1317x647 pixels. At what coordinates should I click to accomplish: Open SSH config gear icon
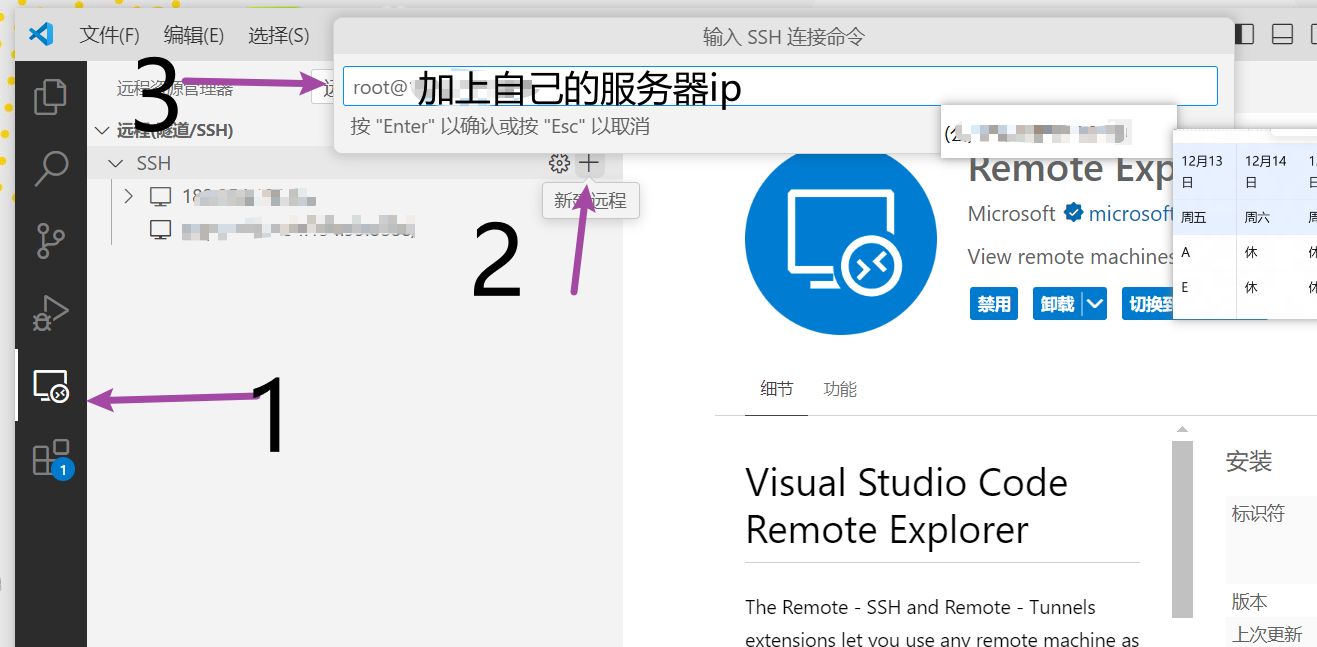[x=559, y=163]
